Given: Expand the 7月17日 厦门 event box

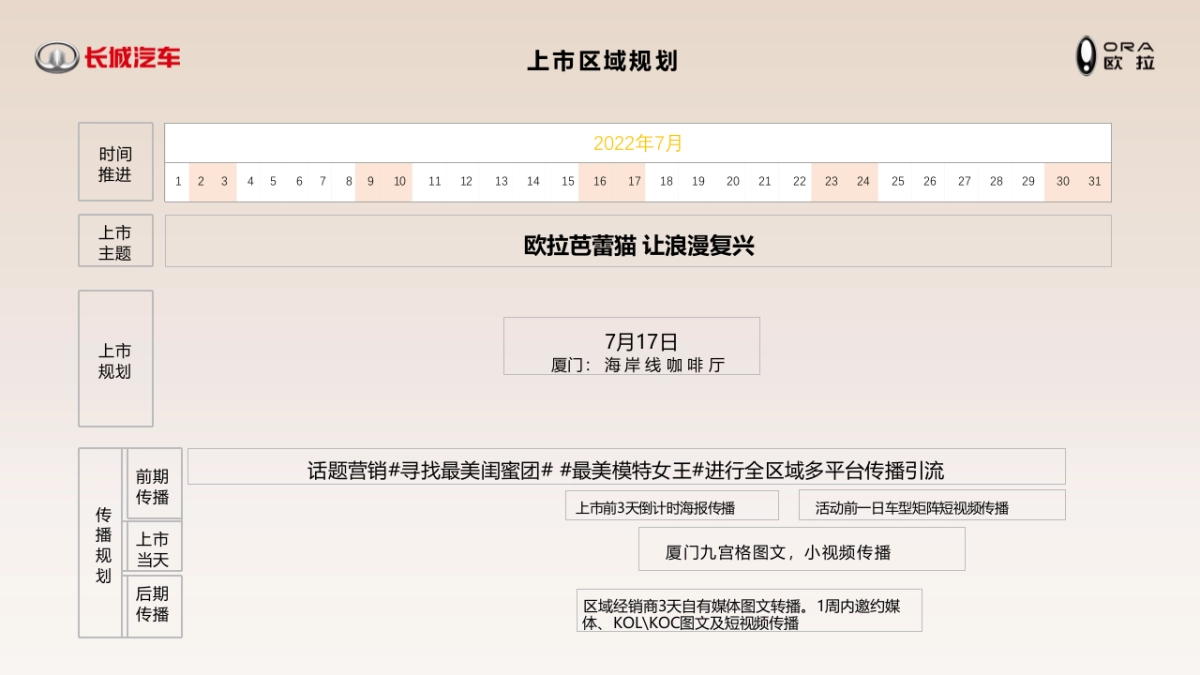Looking at the screenshot, I should 633,346.
